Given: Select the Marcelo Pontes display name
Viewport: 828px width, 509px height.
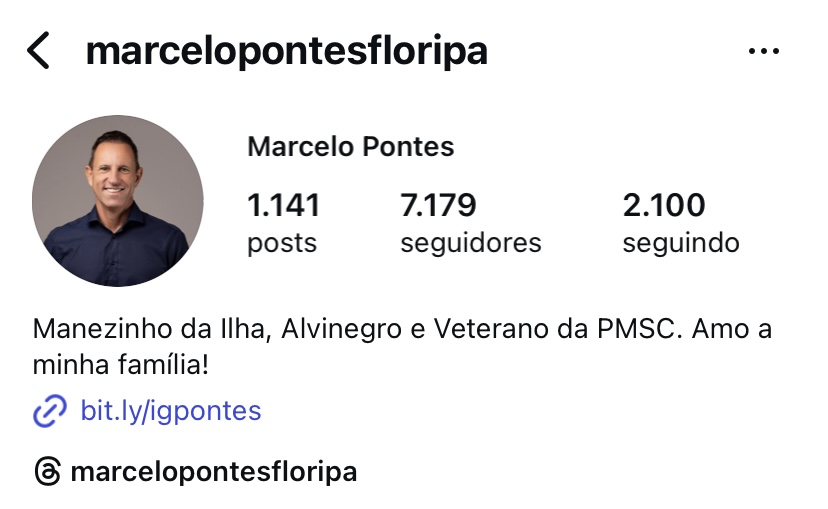Looking at the screenshot, I should pyautogui.click(x=351, y=146).
